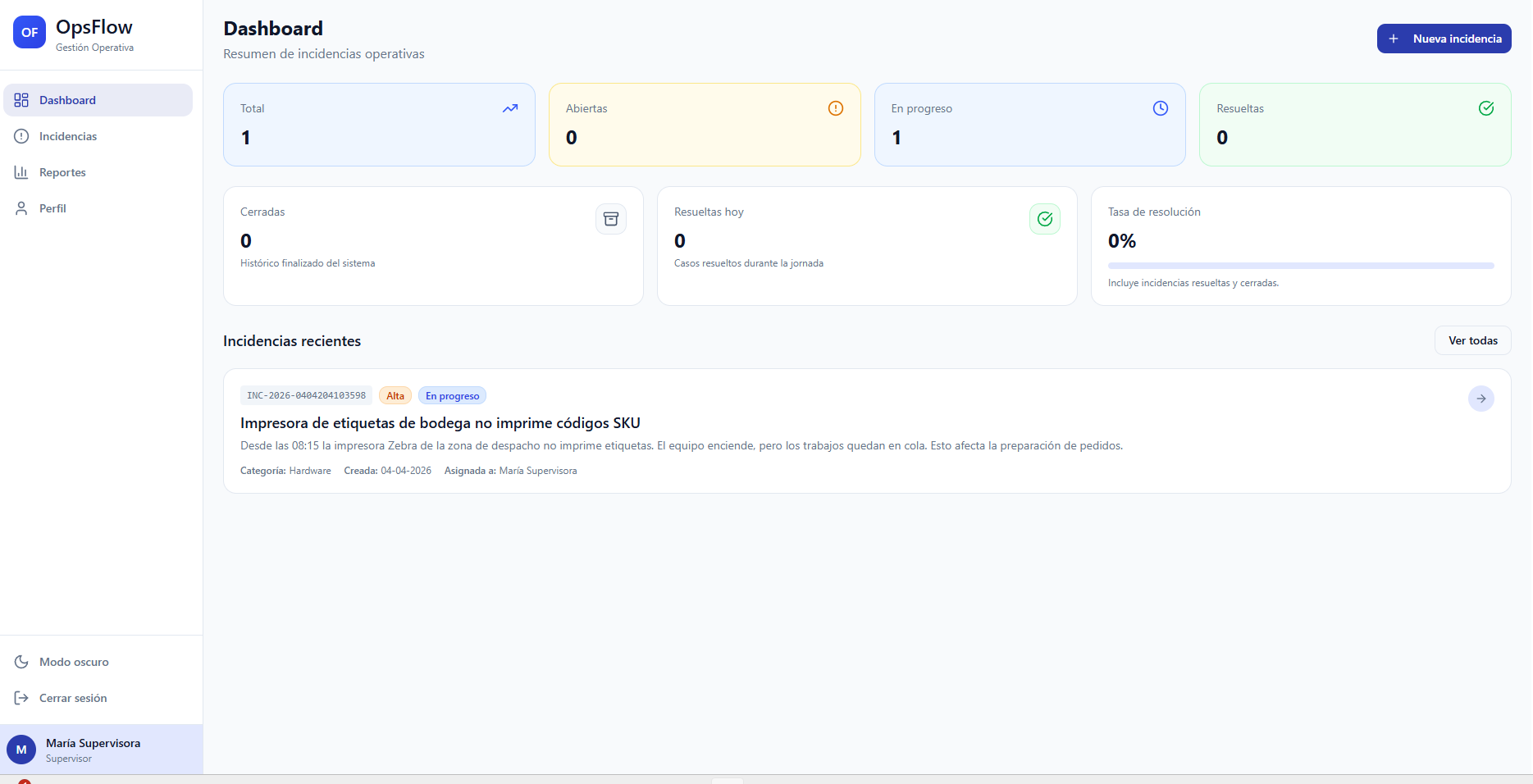This screenshot has height=784, width=1533.
Task: Open the Total summary card
Action: tap(379, 125)
